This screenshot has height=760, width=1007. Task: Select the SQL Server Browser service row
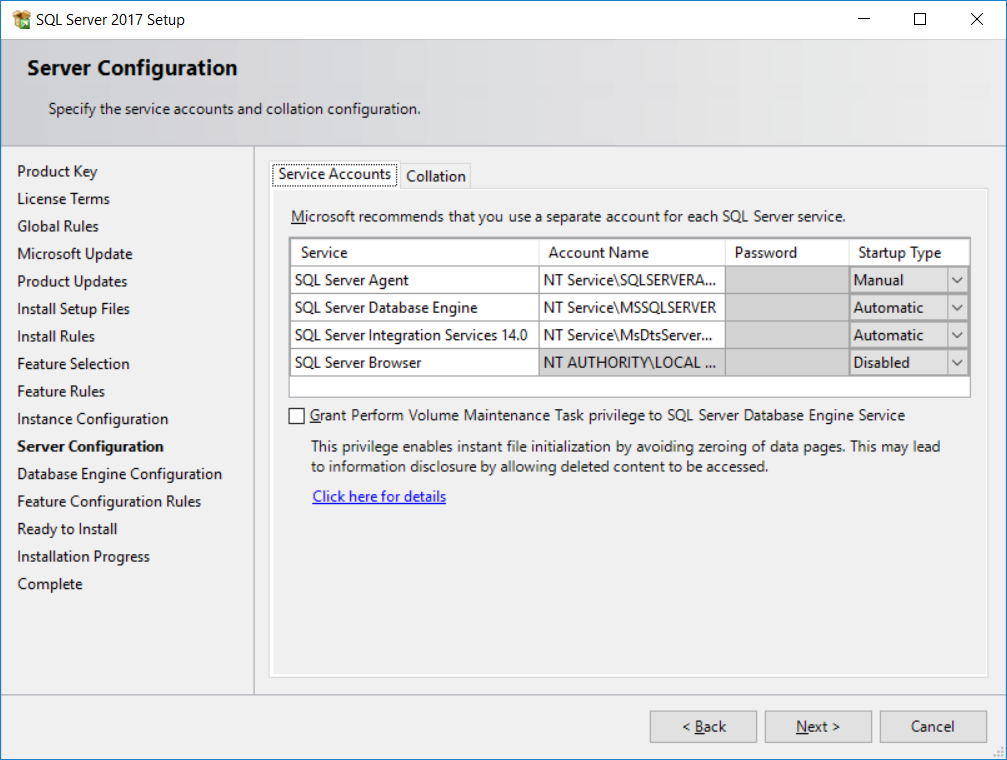coord(414,363)
